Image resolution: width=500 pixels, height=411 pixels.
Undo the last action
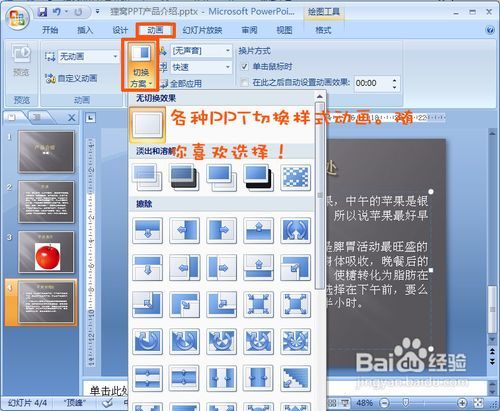click(x=56, y=12)
